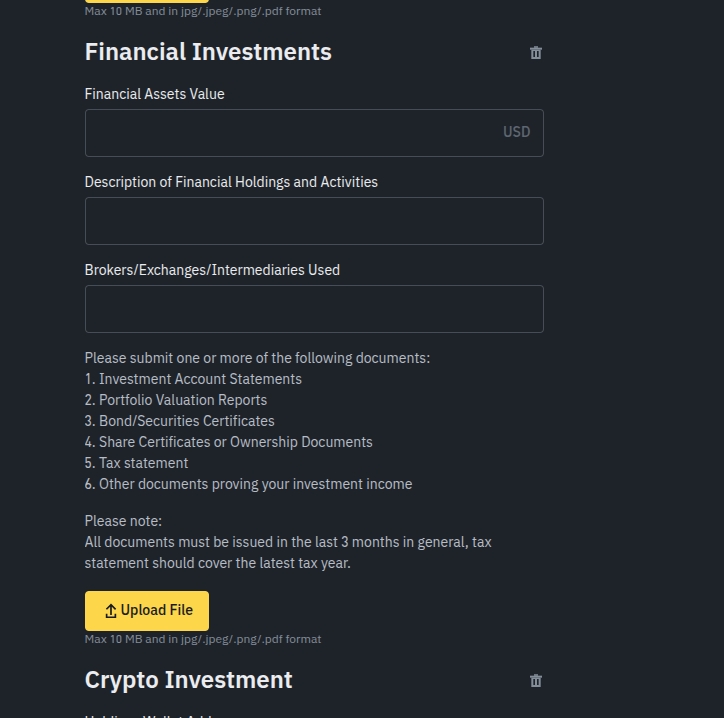This screenshot has width=724, height=718.
Task: Click the USD currency suffix
Action: tap(516, 132)
